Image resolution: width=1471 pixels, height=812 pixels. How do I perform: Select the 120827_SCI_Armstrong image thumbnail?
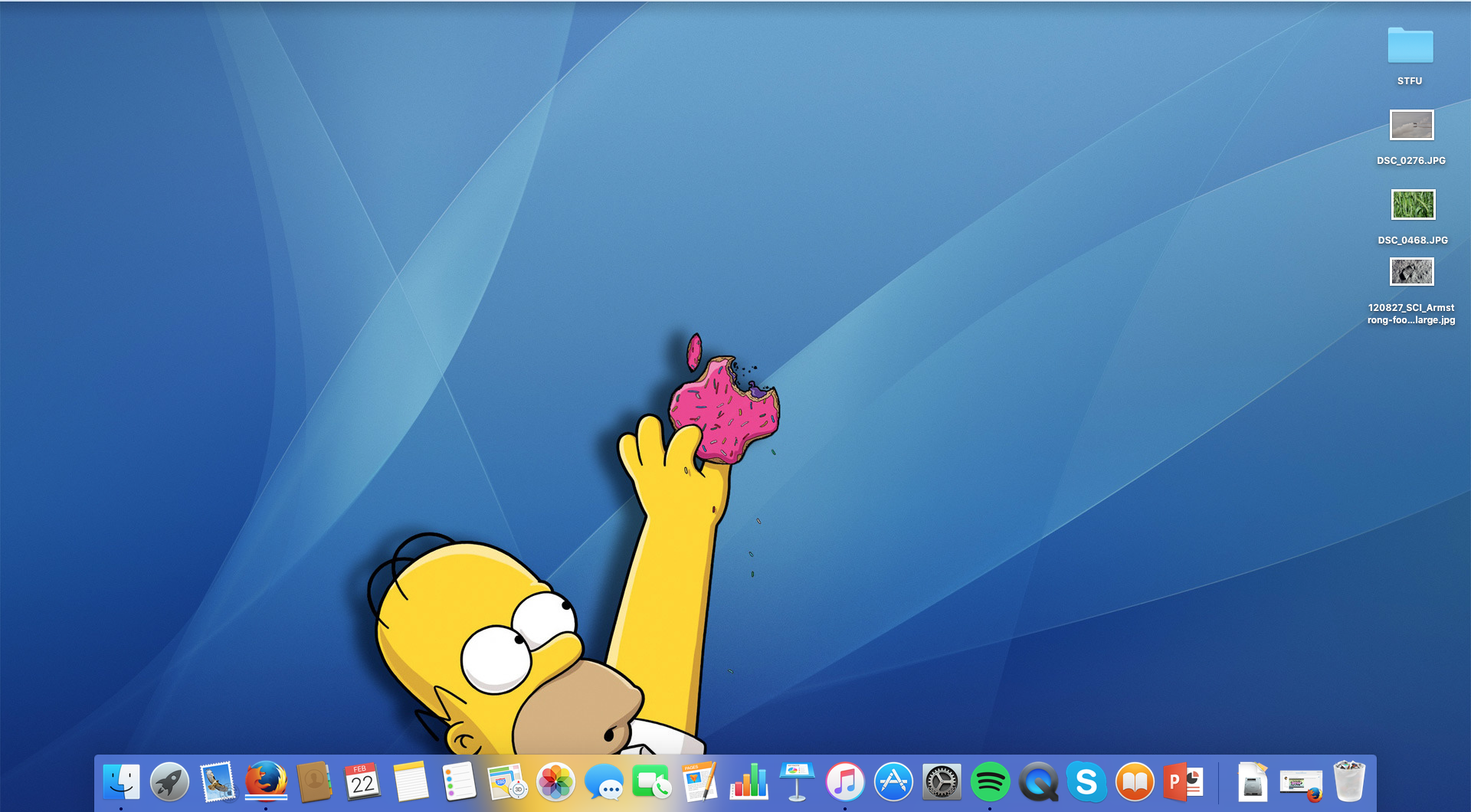1411,272
